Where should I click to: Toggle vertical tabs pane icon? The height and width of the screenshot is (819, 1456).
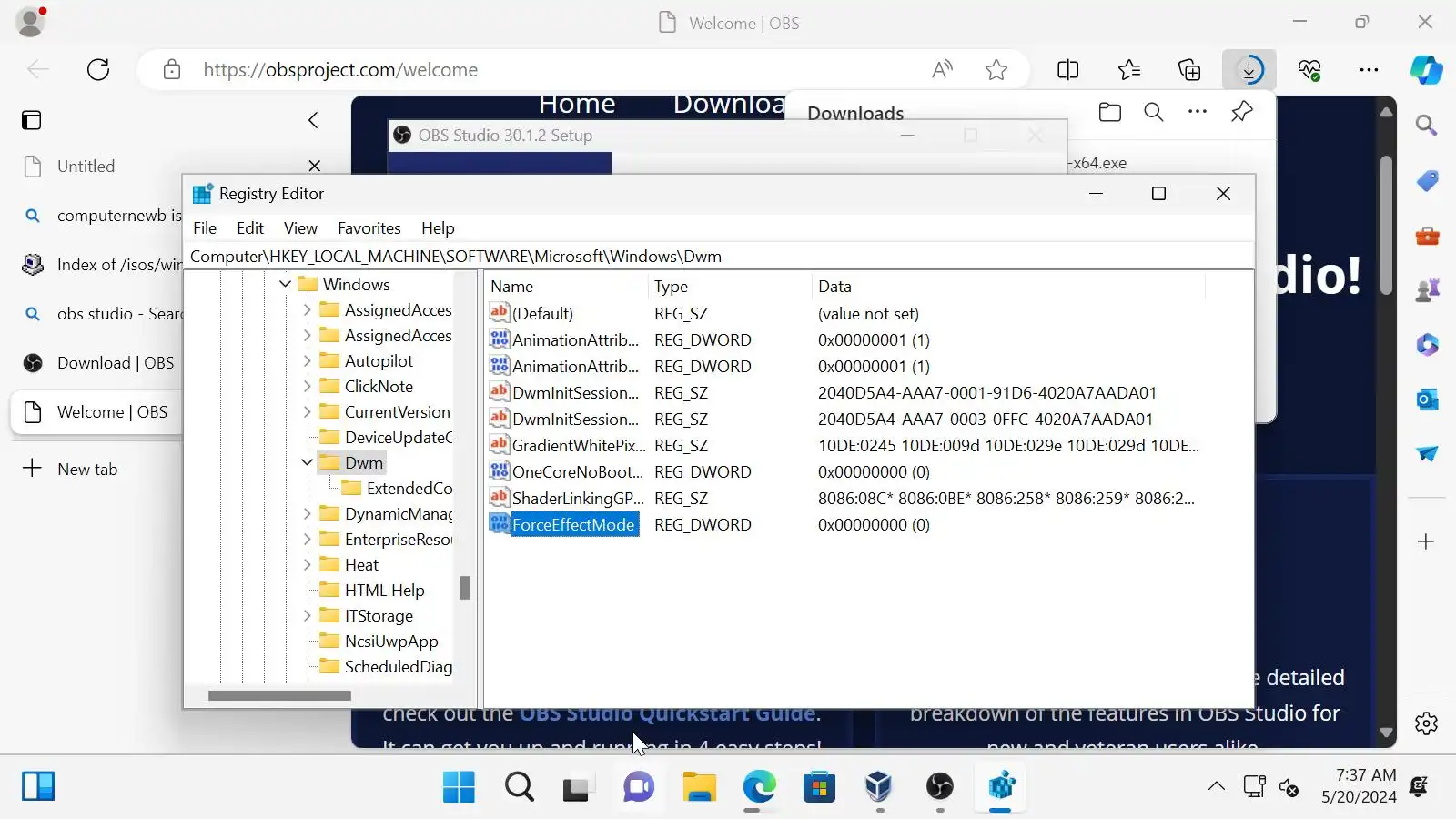click(x=32, y=120)
